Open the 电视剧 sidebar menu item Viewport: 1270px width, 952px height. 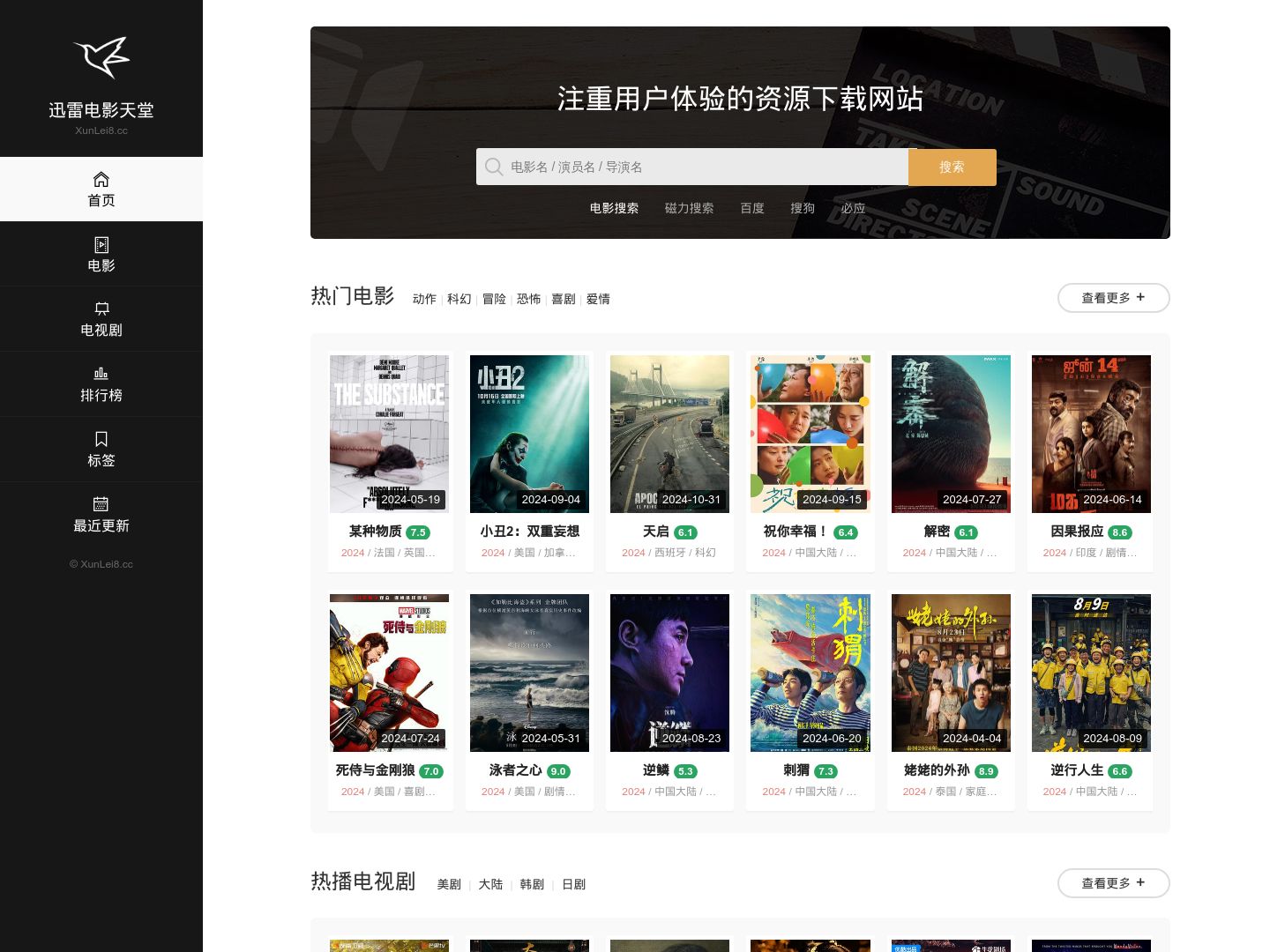point(101,319)
